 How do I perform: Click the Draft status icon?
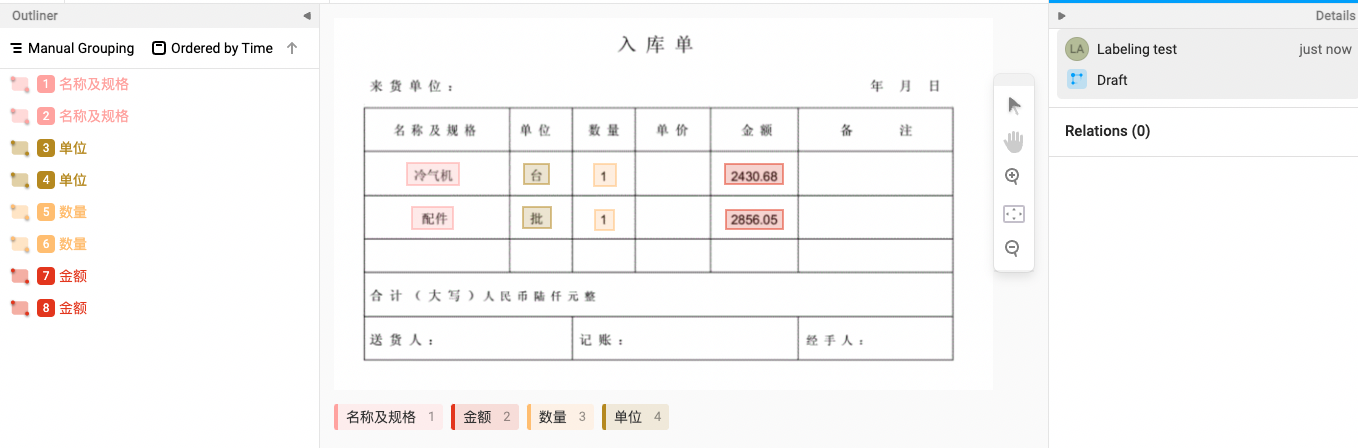click(x=1077, y=80)
